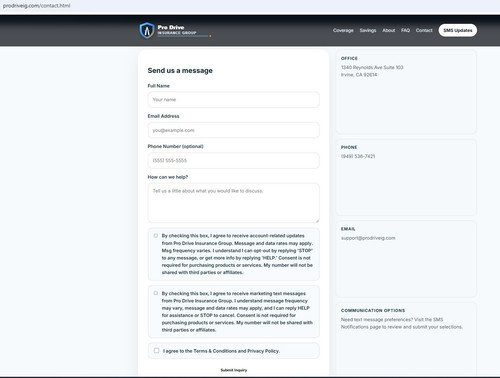Click the Submit Inquiry button
The width and height of the screenshot is (500, 378).
[234, 370]
